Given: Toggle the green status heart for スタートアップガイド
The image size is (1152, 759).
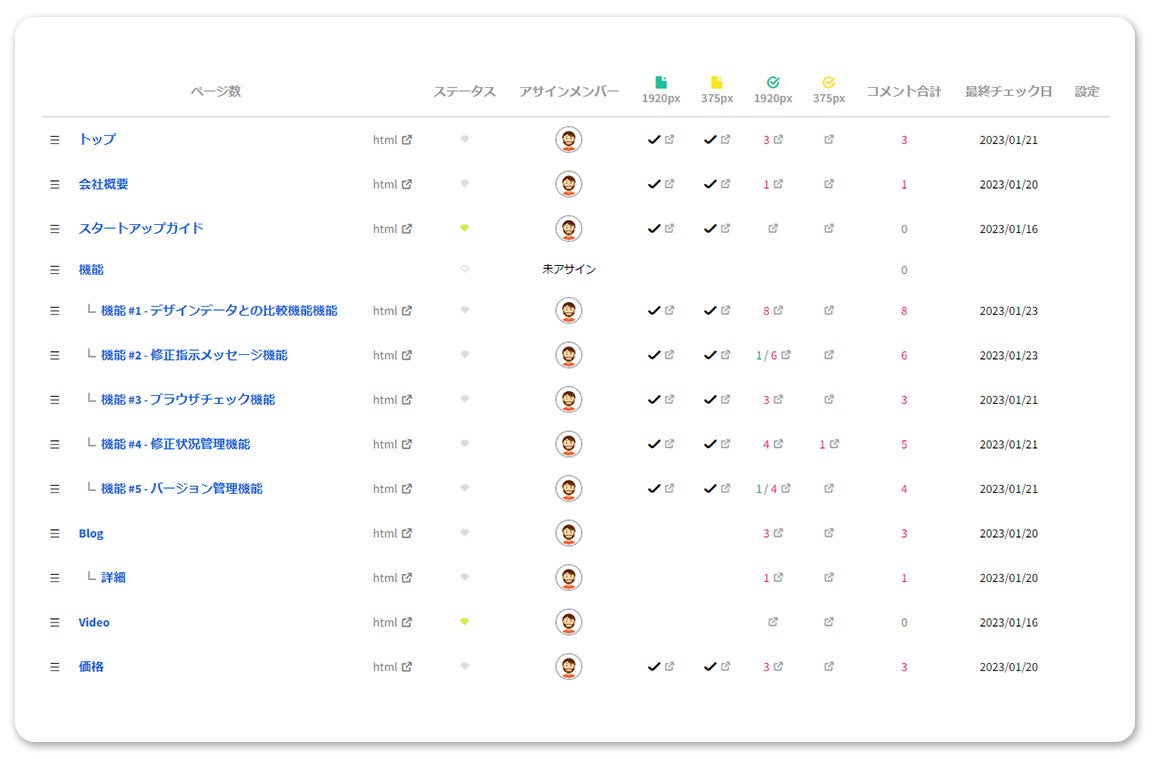Looking at the screenshot, I should (464, 228).
